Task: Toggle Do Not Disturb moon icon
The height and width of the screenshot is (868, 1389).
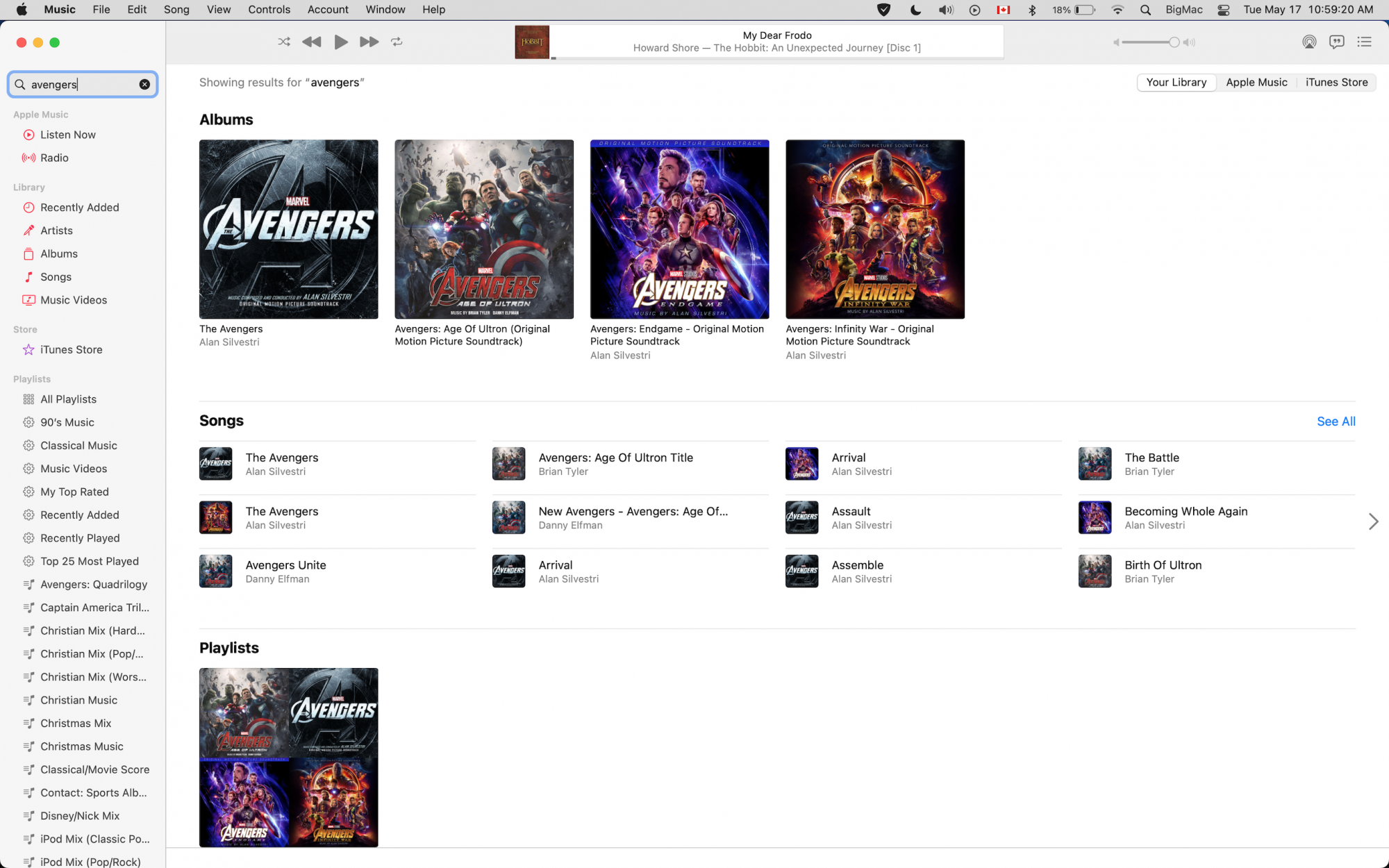Action: [x=915, y=10]
